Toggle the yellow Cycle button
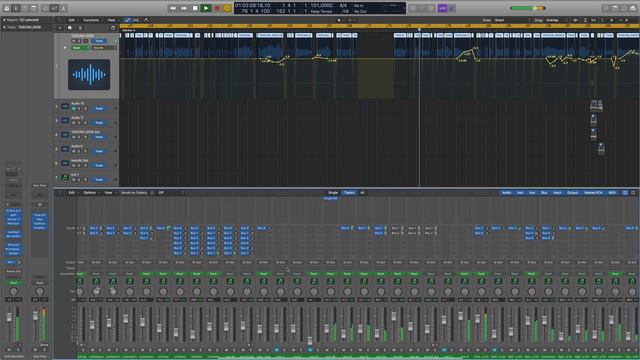 pos(227,8)
